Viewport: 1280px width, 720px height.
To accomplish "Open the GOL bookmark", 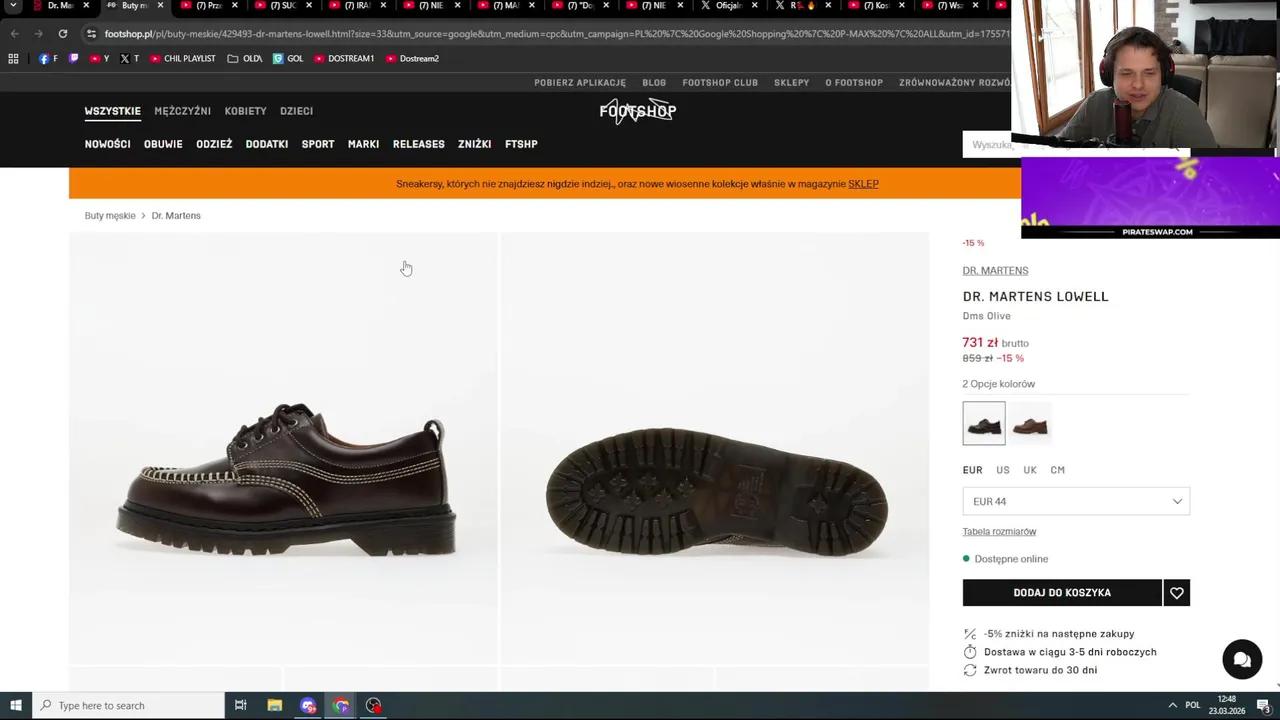I will tap(288, 59).
